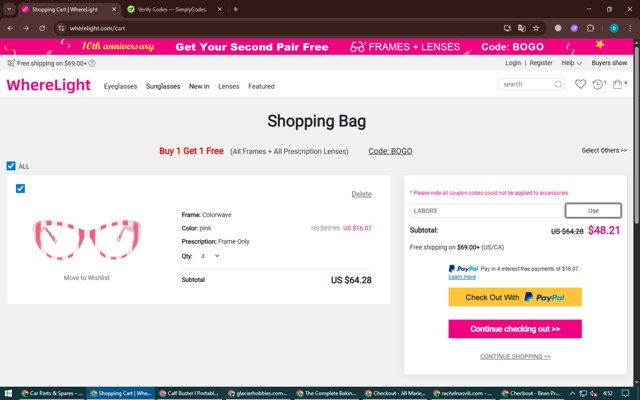Click Select Others link

(x=604, y=150)
